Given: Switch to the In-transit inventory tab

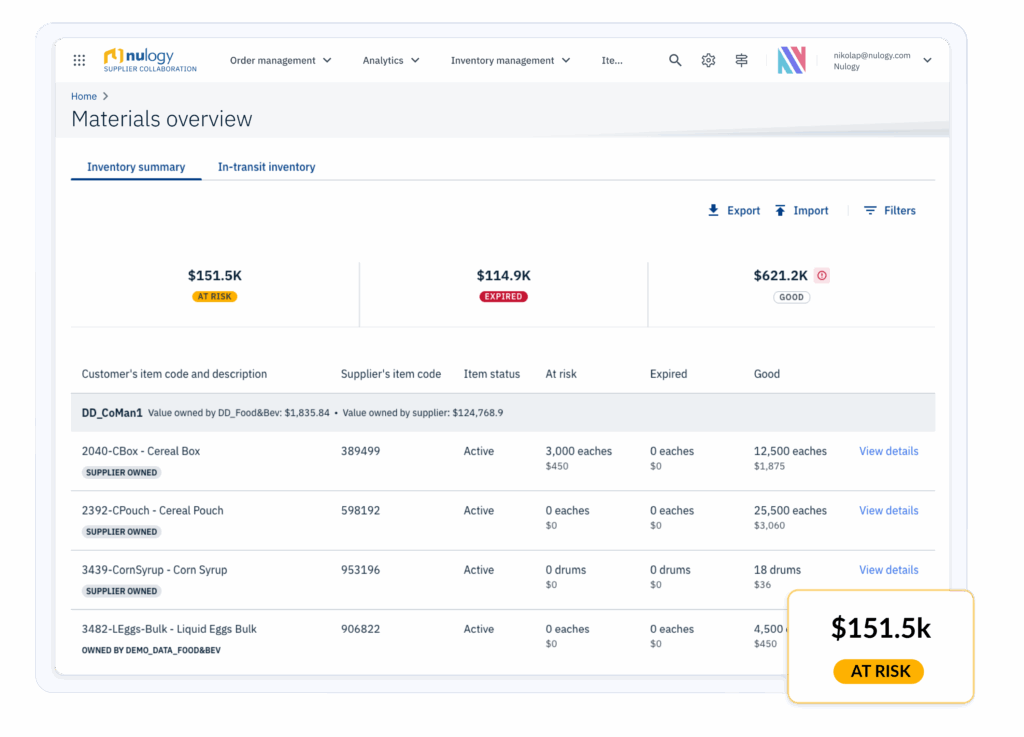Looking at the screenshot, I should (266, 167).
